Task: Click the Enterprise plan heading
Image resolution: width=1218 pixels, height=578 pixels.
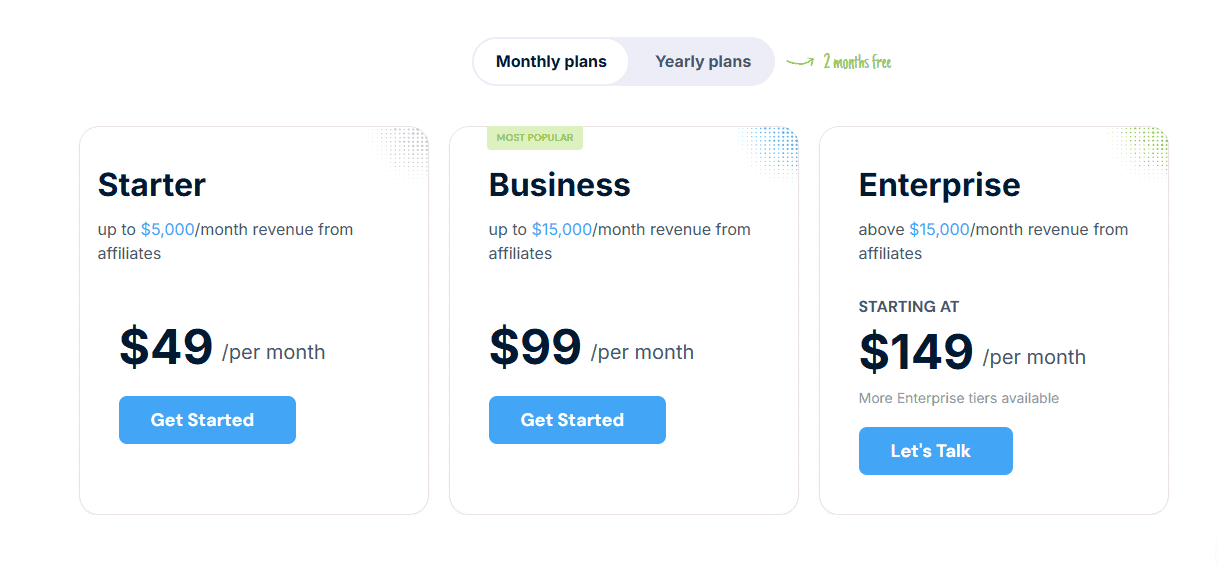Action: tap(940, 185)
